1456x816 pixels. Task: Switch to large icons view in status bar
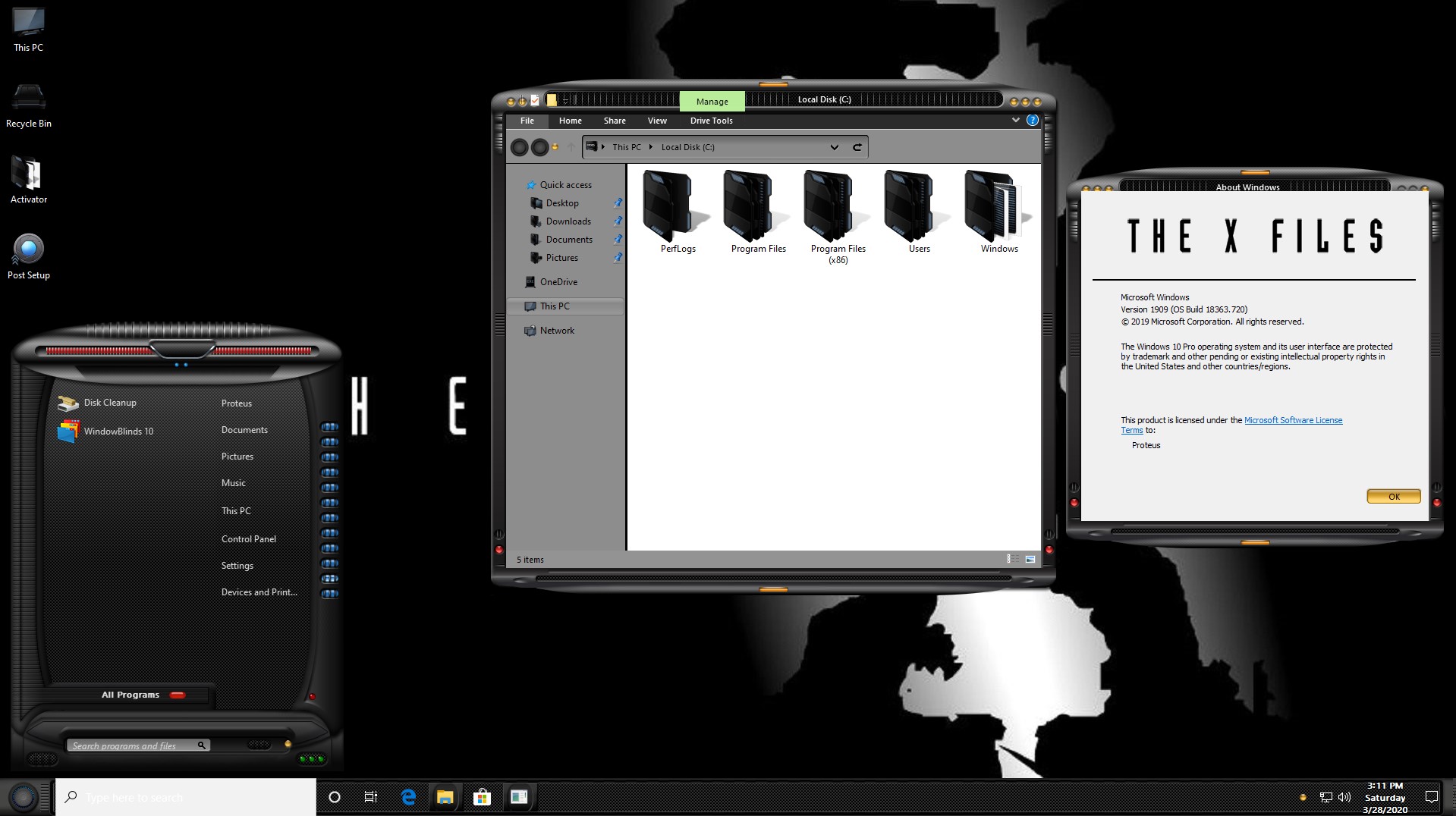(1030, 559)
